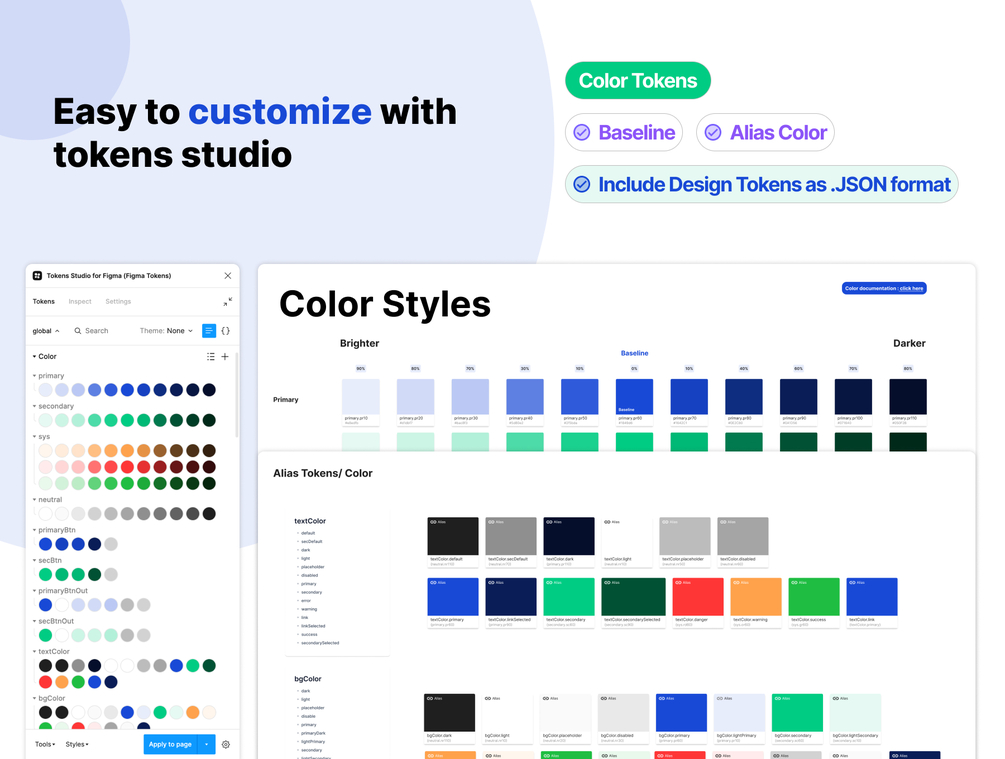This screenshot has height=759, width=1005.
Task: Collapse the primaryBtn token group
Action: click(35, 530)
